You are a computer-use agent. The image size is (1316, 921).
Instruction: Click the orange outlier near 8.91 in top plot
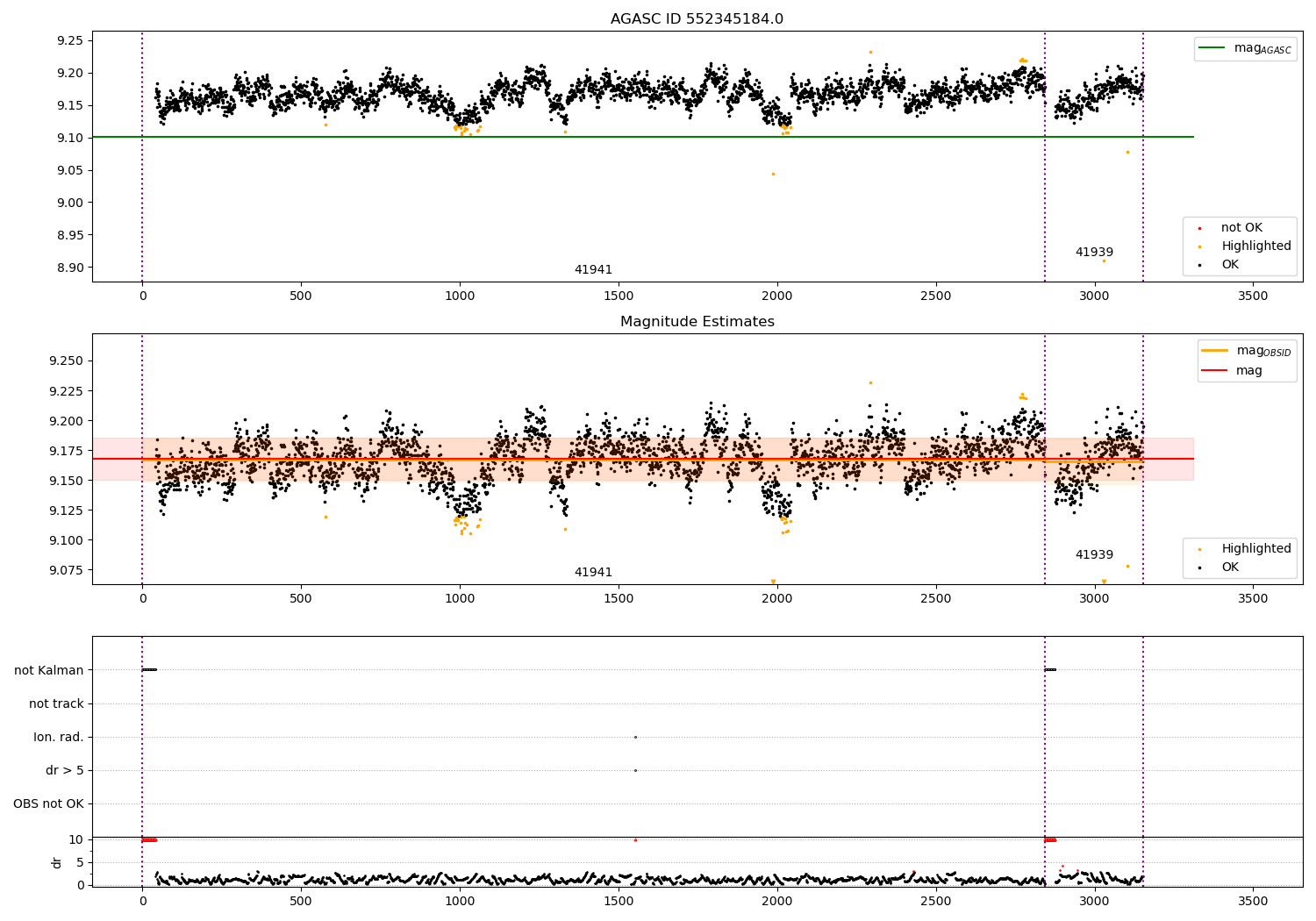tap(1104, 261)
